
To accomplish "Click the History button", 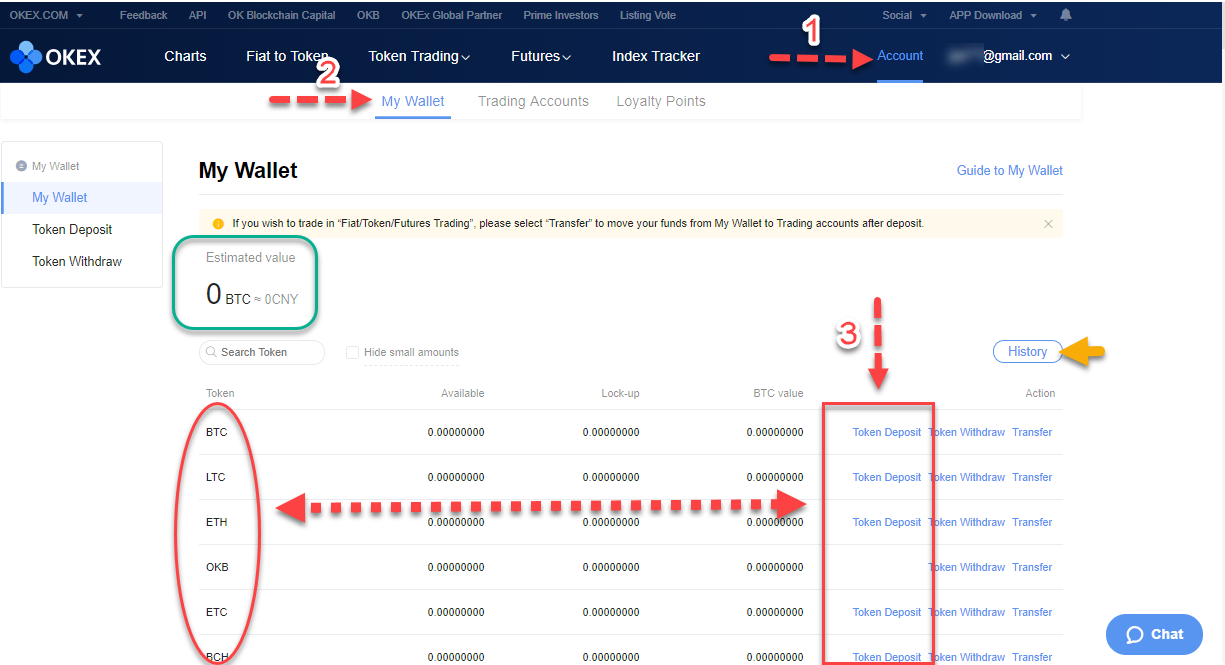I will coord(1027,351).
